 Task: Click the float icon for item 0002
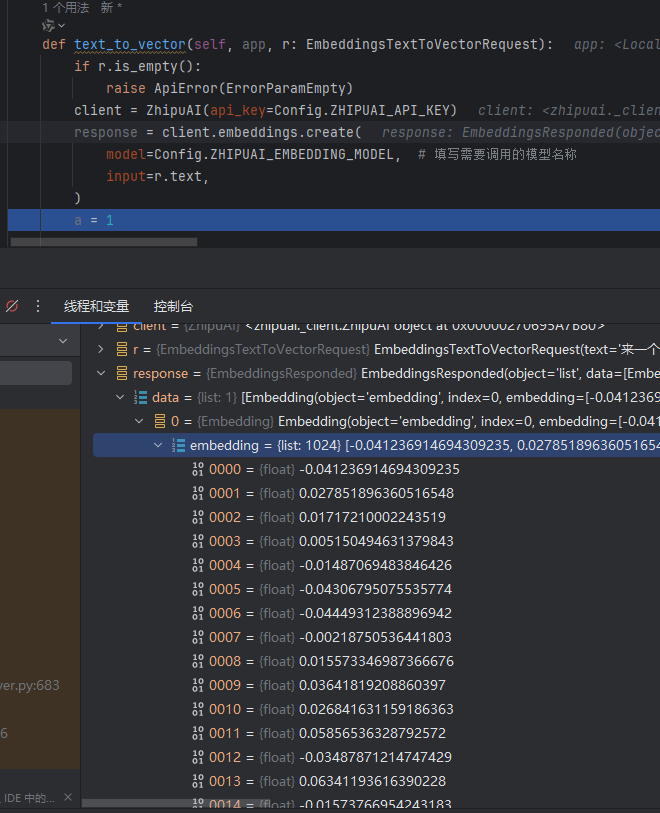(198, 517)
